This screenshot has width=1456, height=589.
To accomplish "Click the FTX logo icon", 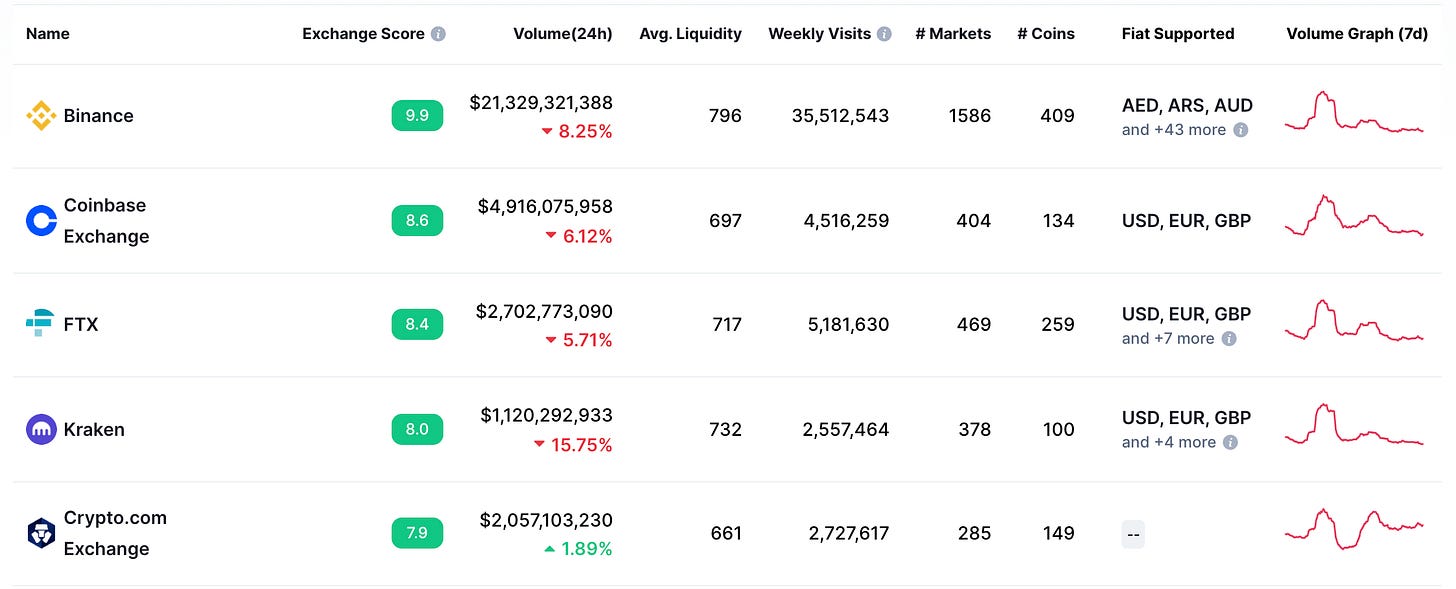I will [41, 325].
